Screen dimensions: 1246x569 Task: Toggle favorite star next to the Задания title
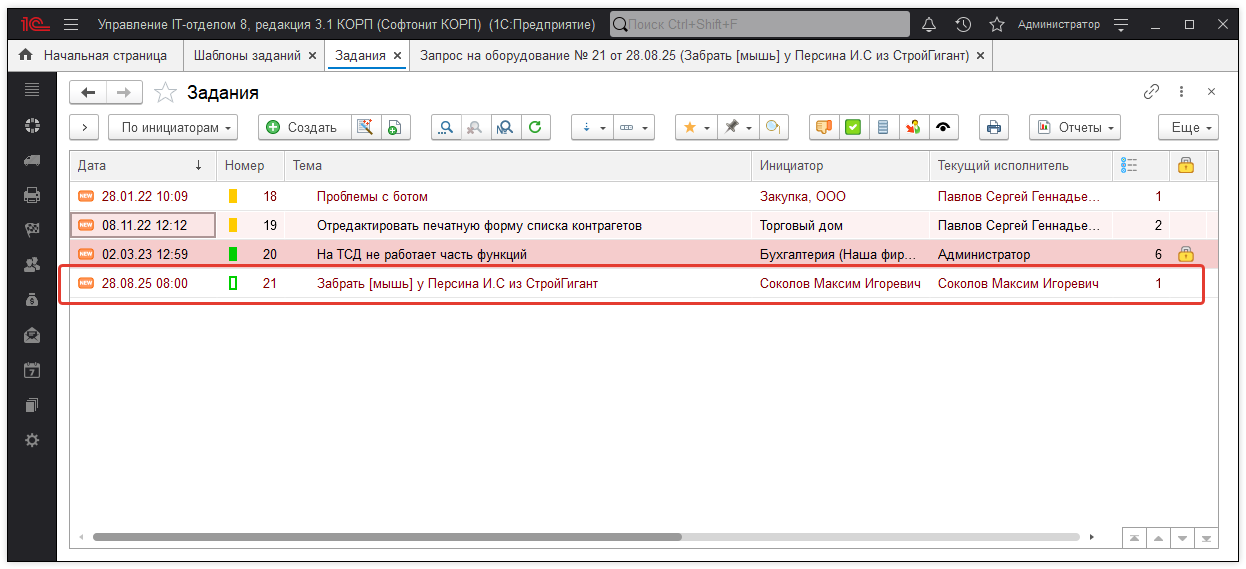tap(166, 93)
